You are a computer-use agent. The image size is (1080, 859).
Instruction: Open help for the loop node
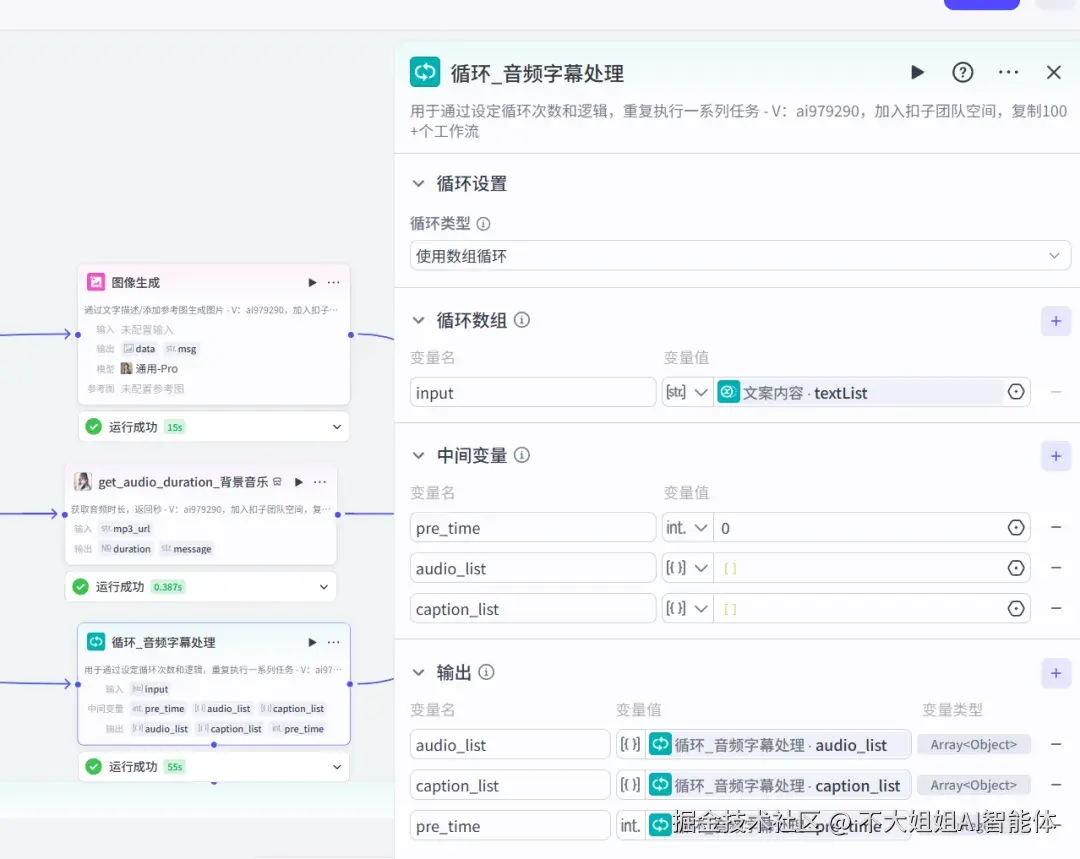962,71
